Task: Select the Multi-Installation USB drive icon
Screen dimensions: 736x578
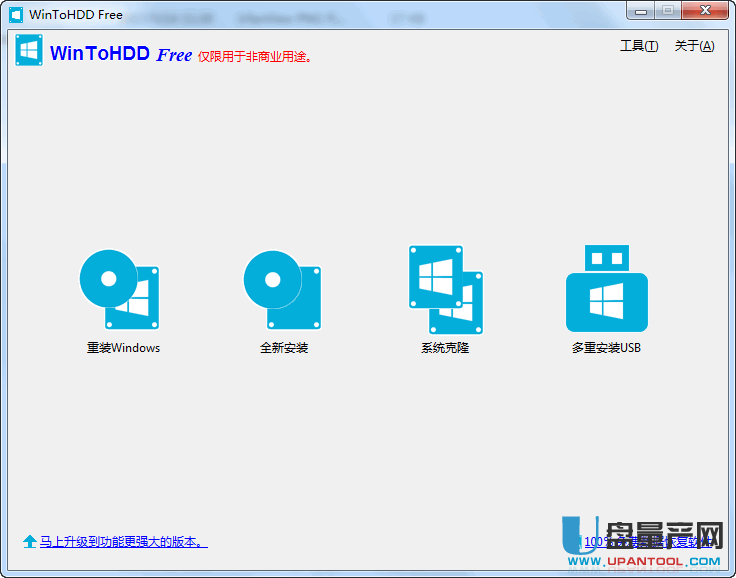Action: coord(606,289)
